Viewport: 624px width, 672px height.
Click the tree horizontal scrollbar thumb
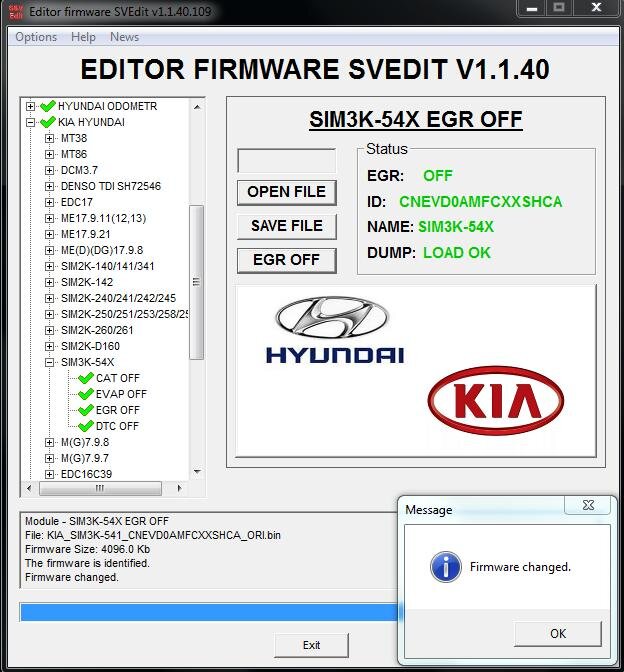100,488
